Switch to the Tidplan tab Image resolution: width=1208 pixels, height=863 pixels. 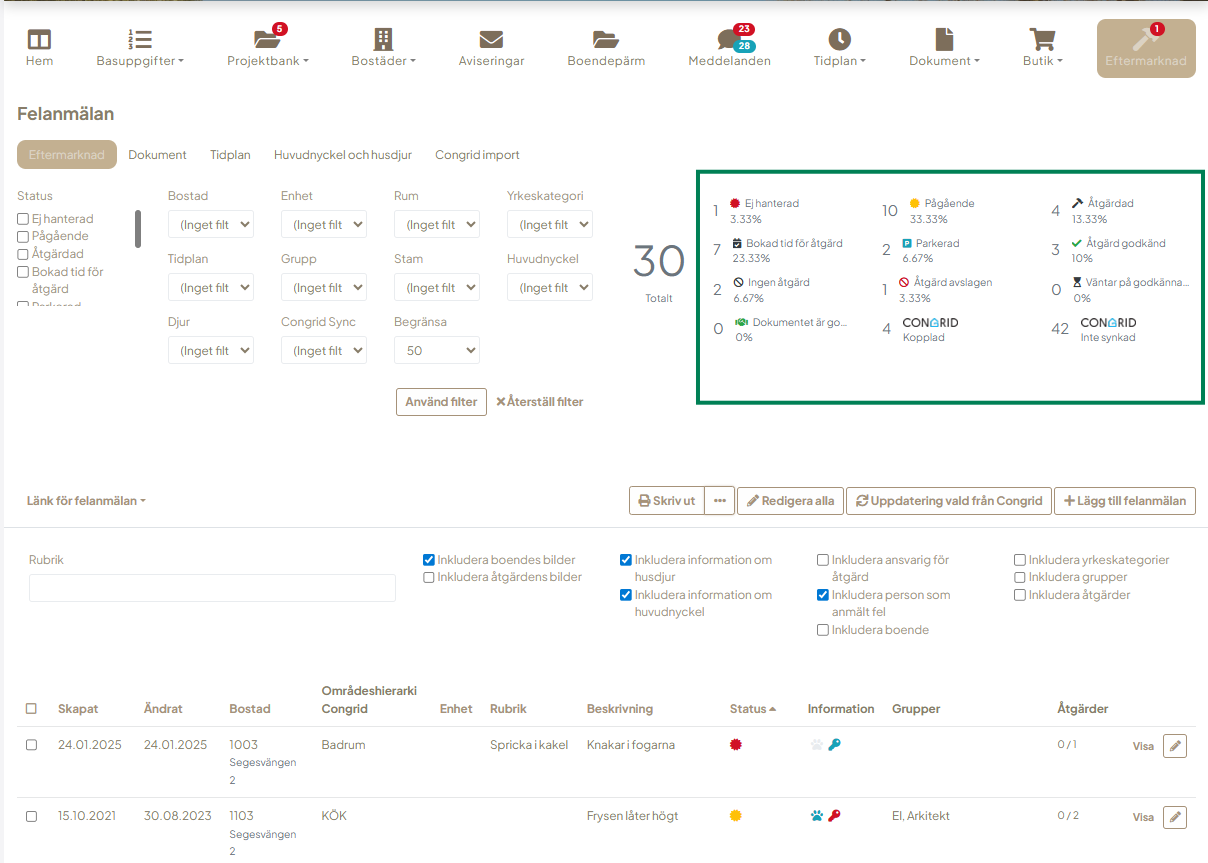click(x=230, y=155)
